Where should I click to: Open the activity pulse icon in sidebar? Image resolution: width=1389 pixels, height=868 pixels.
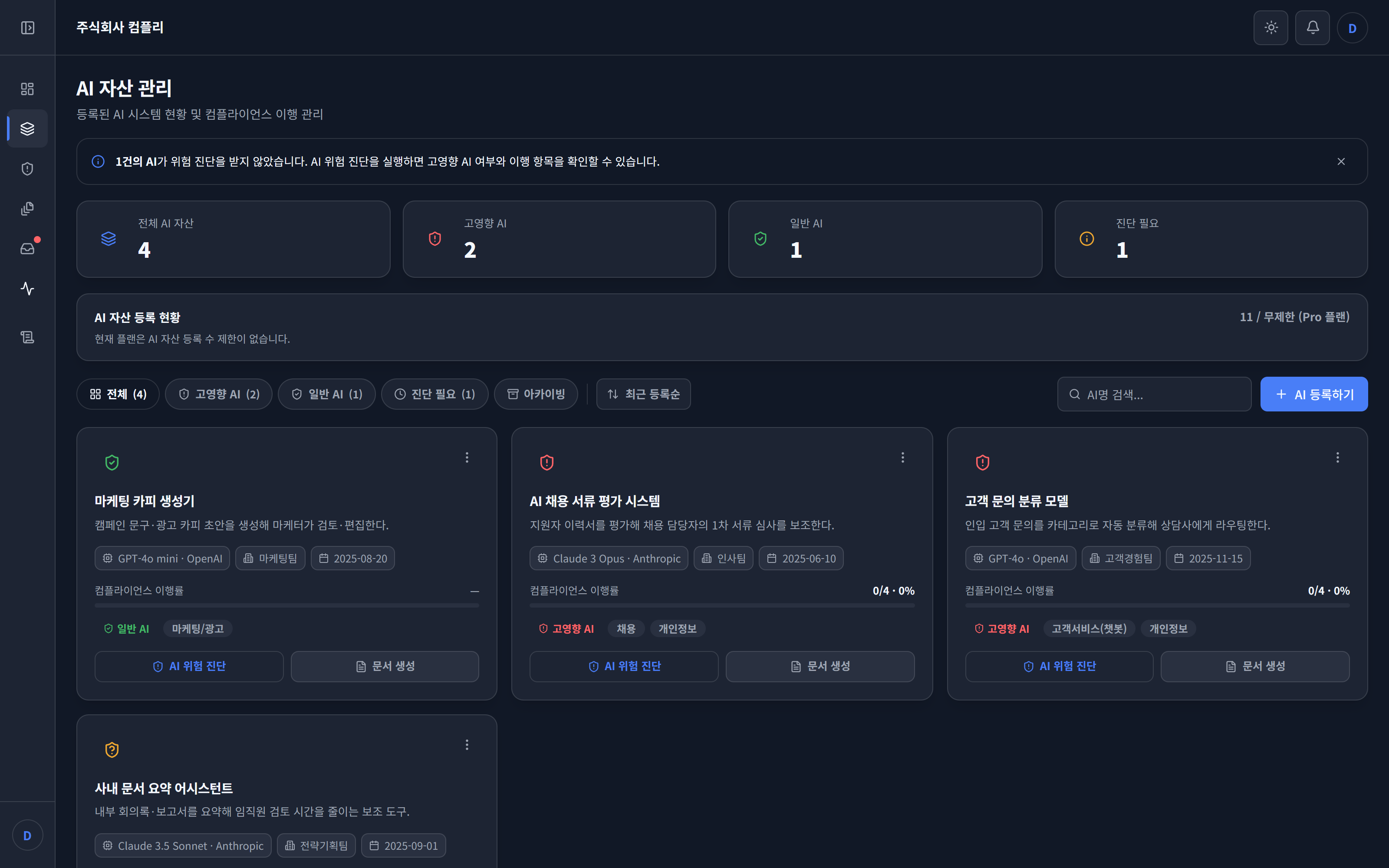click(x=27, y=288)
